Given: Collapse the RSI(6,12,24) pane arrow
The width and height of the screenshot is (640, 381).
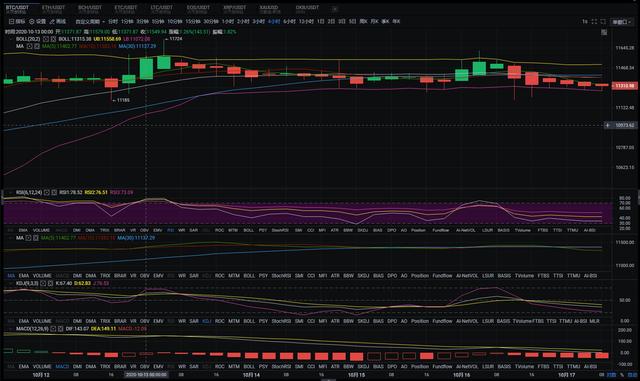Looking at the screenshot, I should [11, 192].
